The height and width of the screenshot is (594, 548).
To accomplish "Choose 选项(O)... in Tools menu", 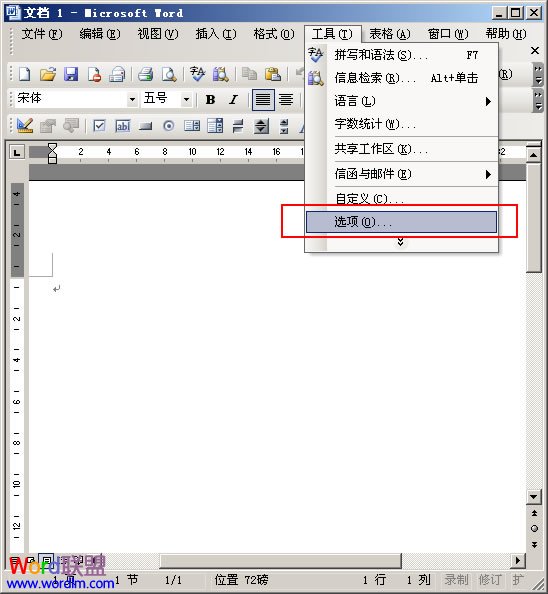I will tap(401, 222).
